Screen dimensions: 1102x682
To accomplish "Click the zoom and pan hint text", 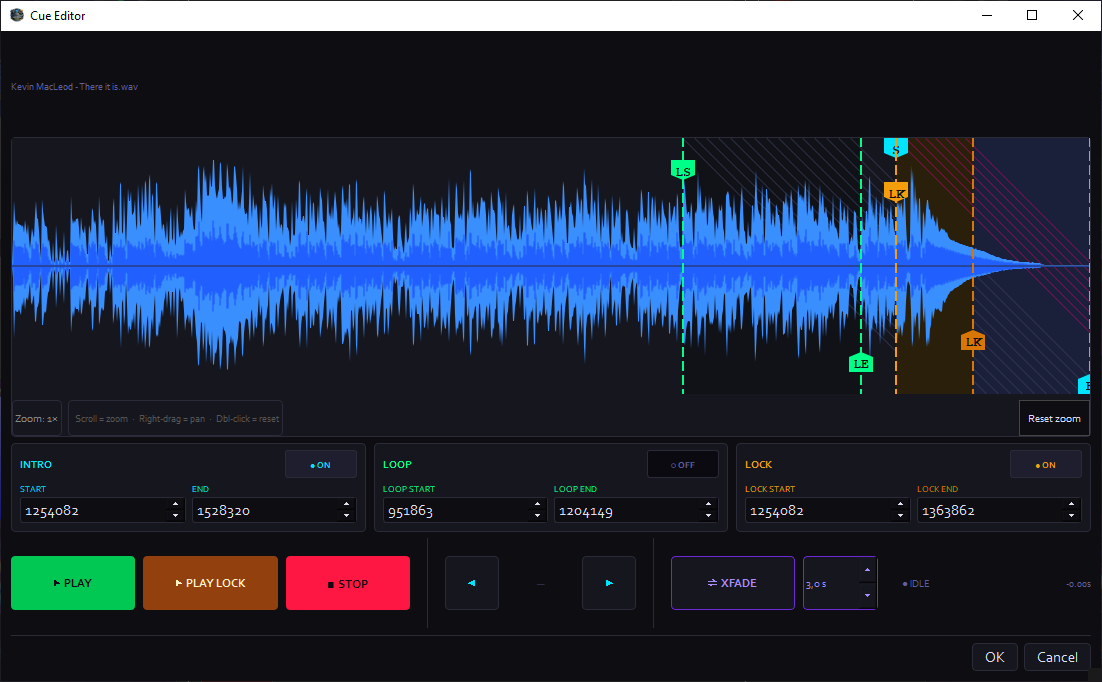I will 176,418.
